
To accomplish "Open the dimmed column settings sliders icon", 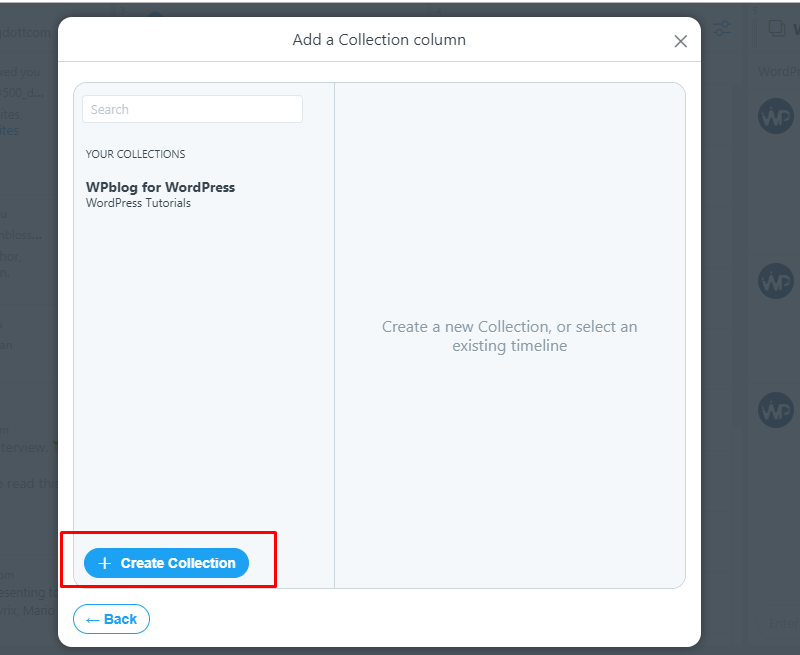I will coord(722,28).
